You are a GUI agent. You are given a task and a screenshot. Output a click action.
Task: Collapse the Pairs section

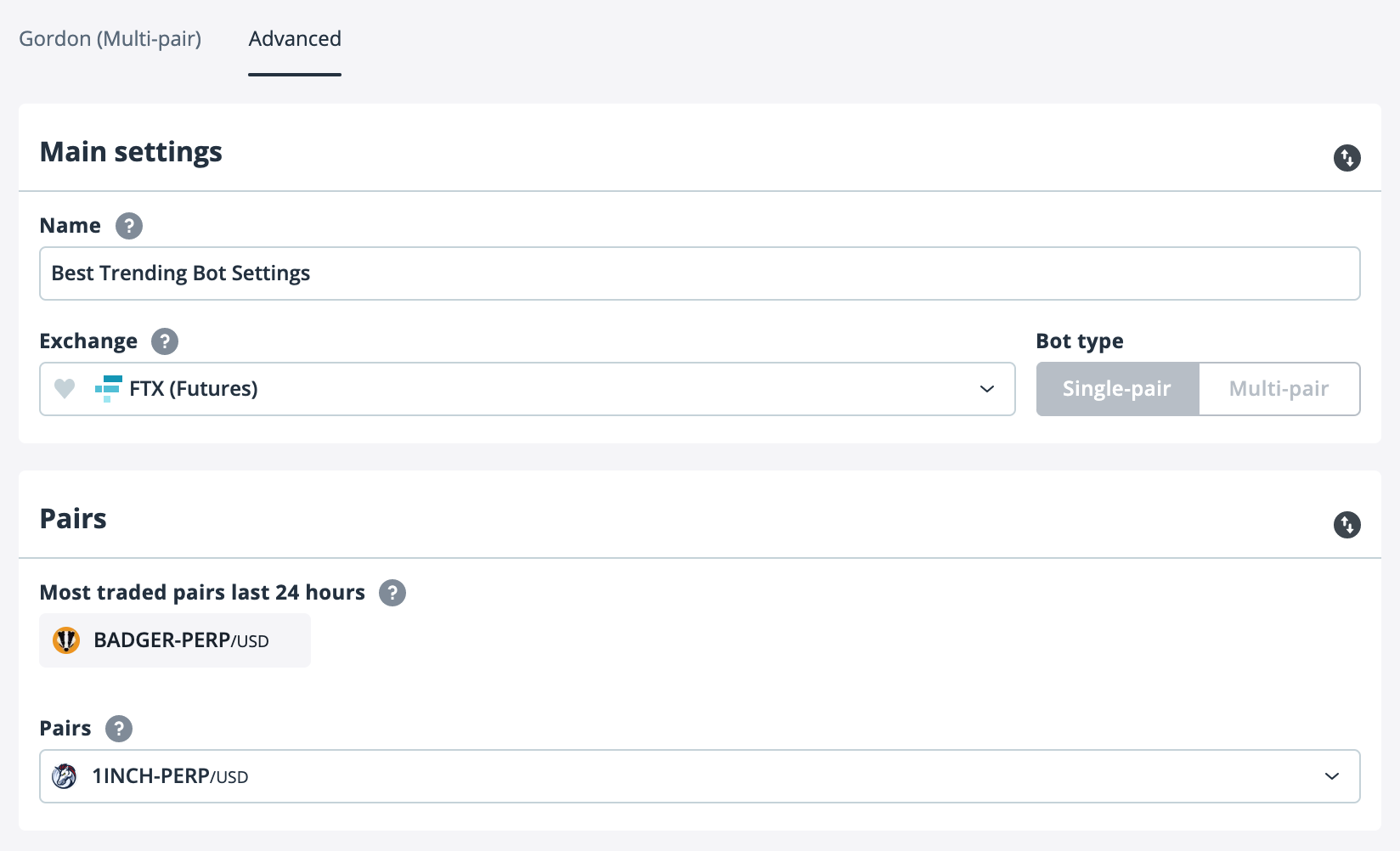pyautogui.click(x=1346, y=525)
